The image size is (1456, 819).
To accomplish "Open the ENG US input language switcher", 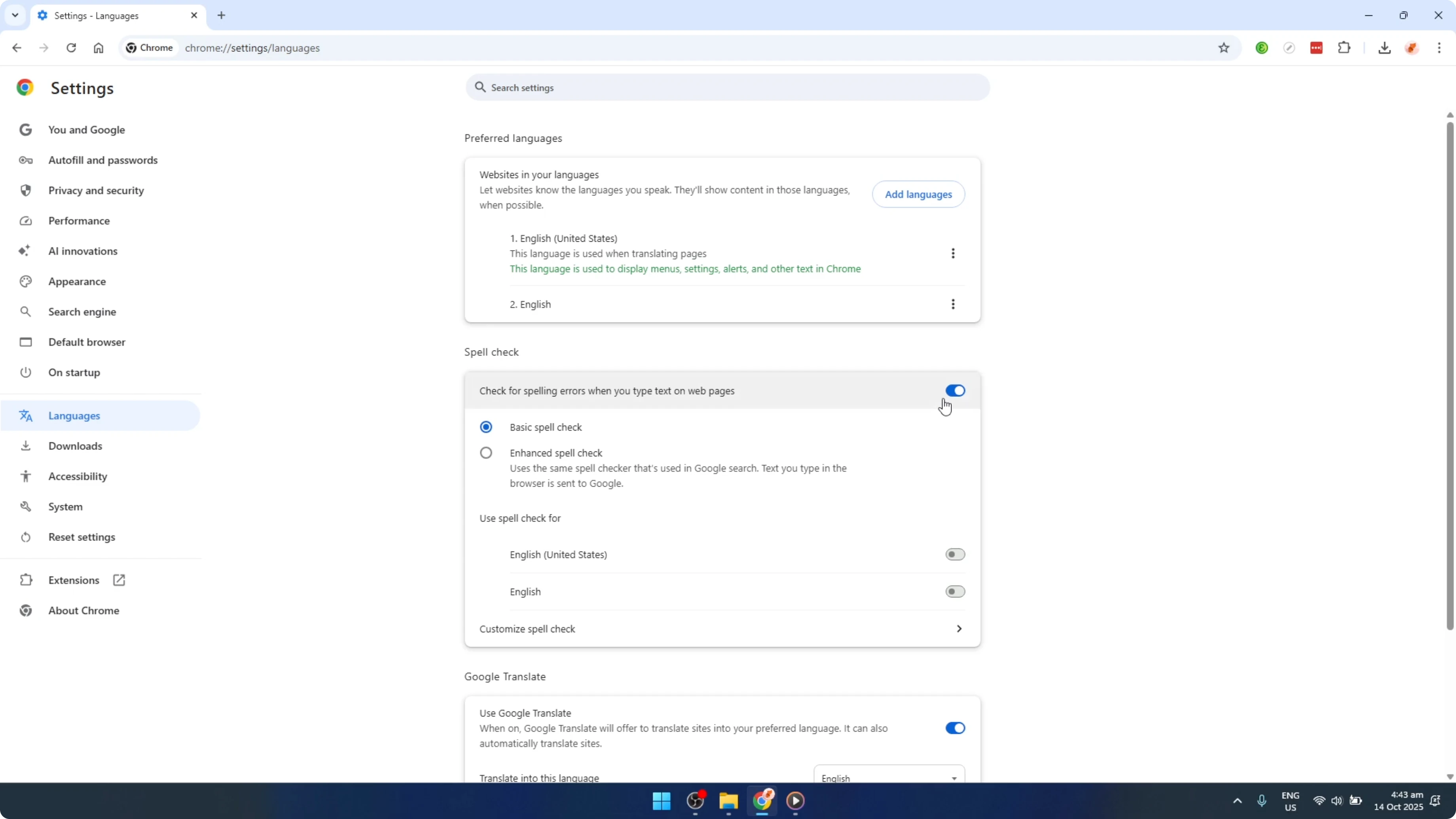I will coord(1290,801).
